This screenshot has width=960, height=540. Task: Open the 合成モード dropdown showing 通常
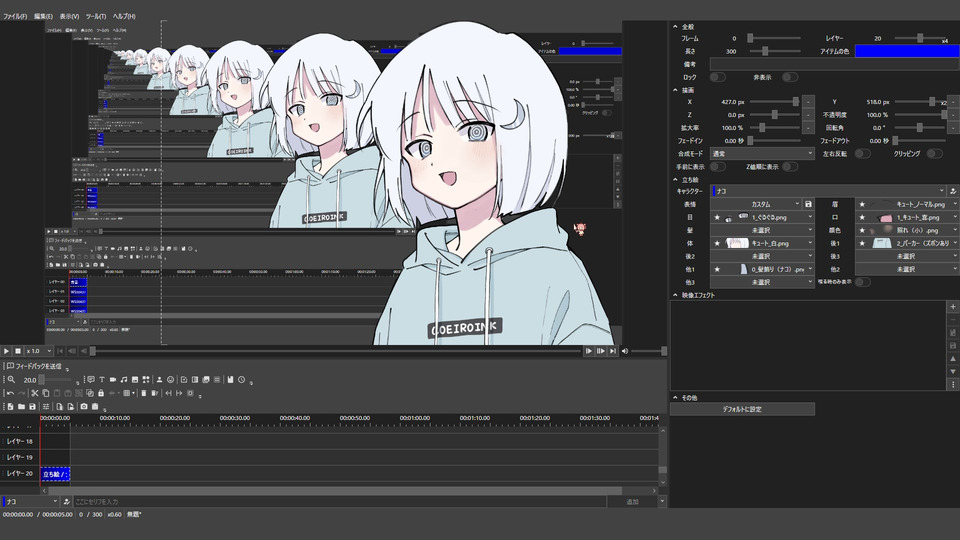762,154
